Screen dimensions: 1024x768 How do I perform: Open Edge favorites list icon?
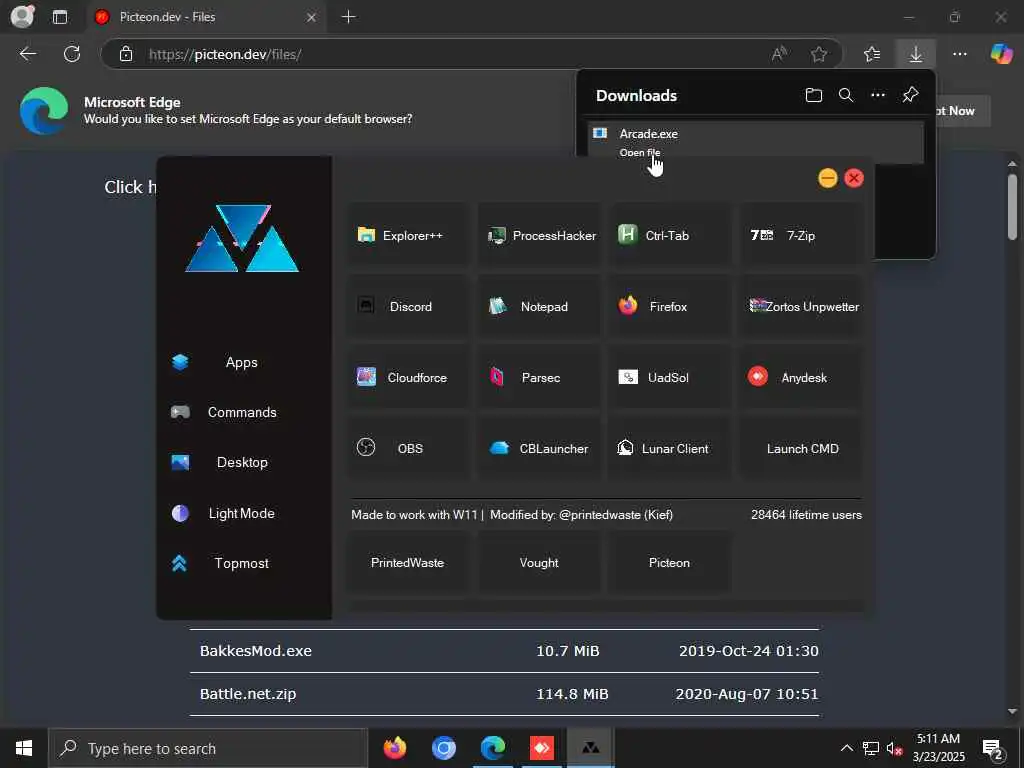point(872,54)
